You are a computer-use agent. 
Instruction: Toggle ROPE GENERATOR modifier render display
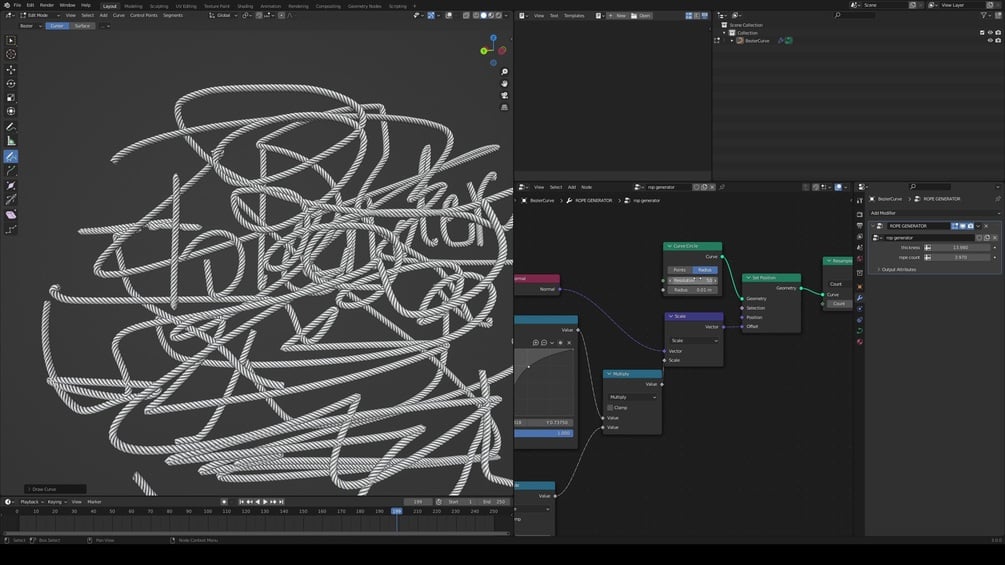coord(970,225)
